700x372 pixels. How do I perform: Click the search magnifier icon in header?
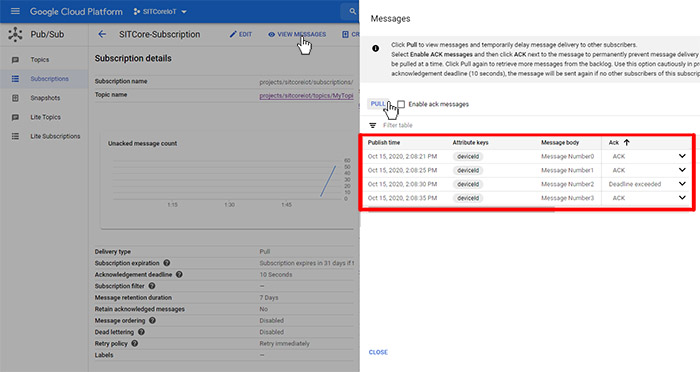(353, 12)
